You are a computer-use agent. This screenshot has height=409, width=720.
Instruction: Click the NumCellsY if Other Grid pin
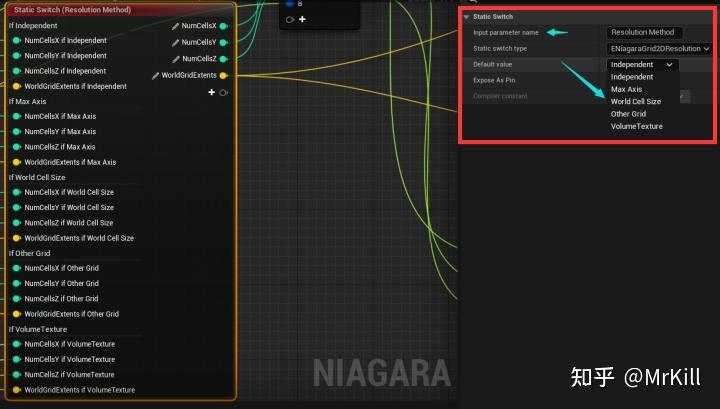pyautogui.click(x=17, y=283)
